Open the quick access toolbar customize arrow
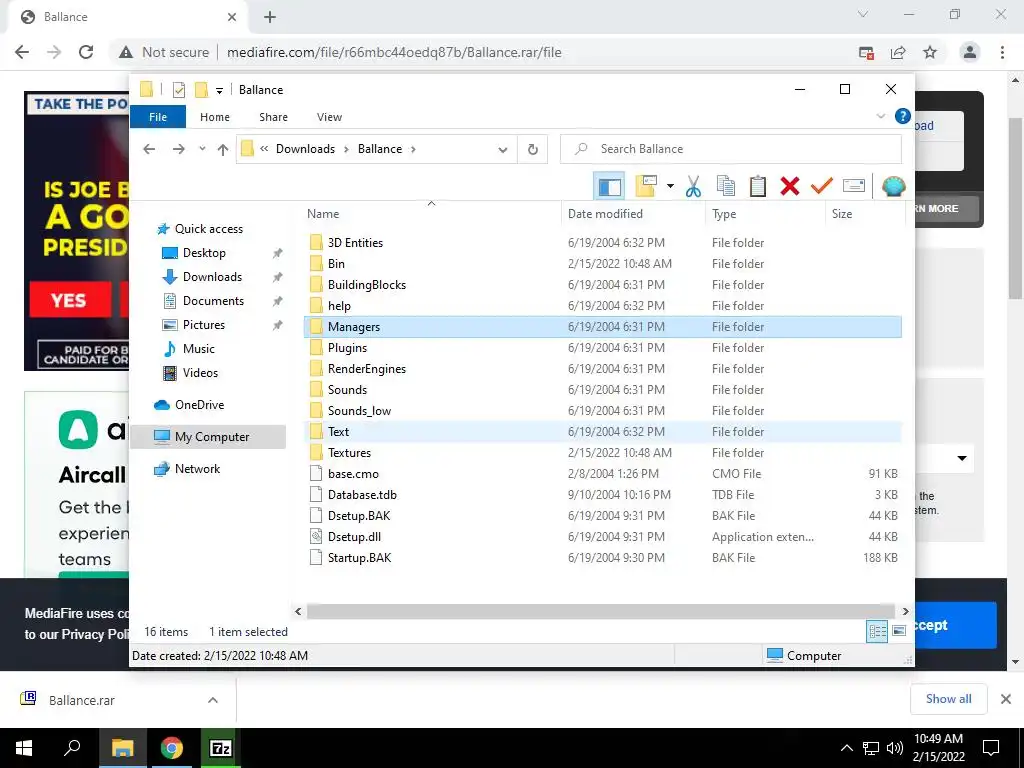 coord(219,91)
